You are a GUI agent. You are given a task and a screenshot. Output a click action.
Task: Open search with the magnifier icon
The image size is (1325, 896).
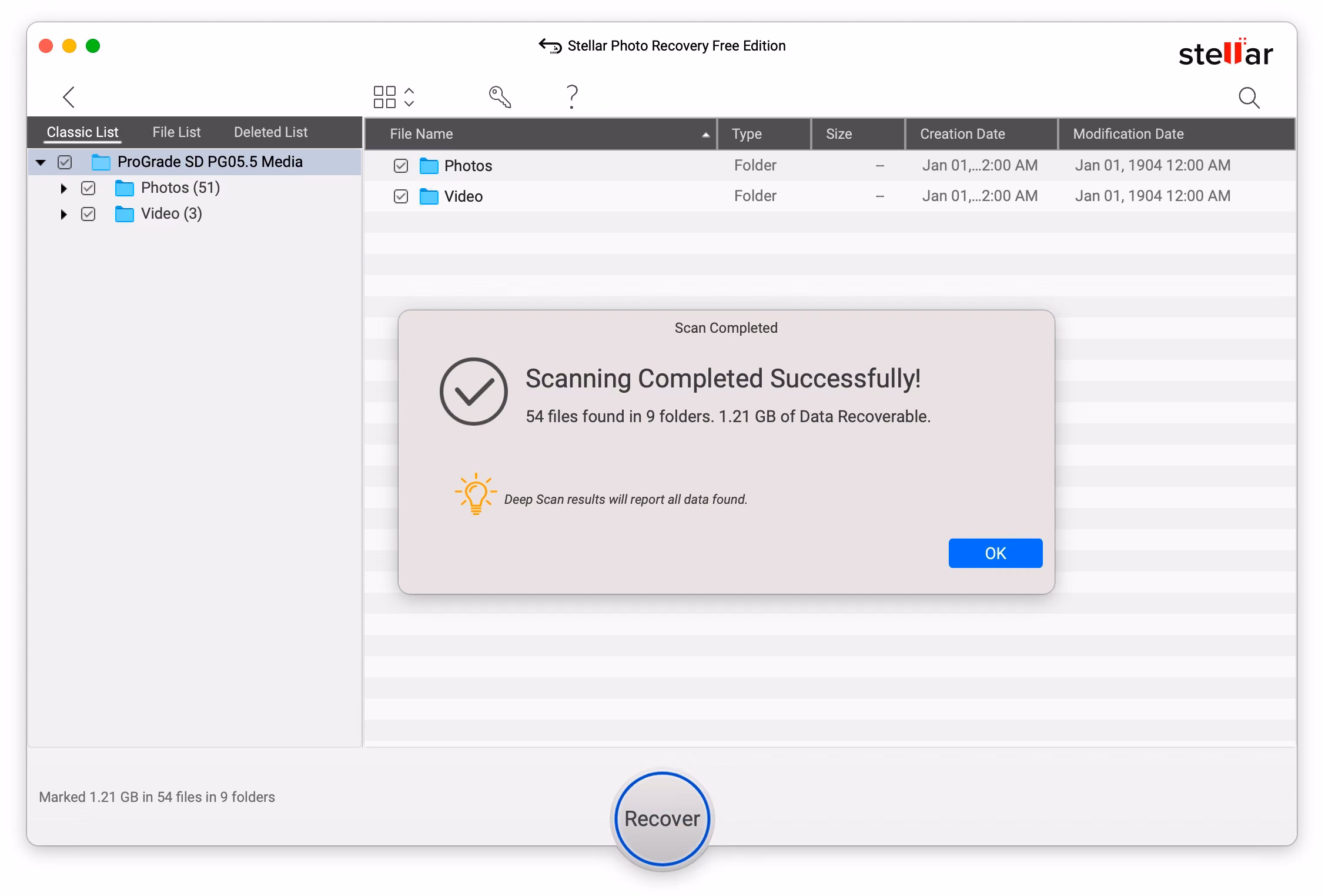pos(1249,98)
